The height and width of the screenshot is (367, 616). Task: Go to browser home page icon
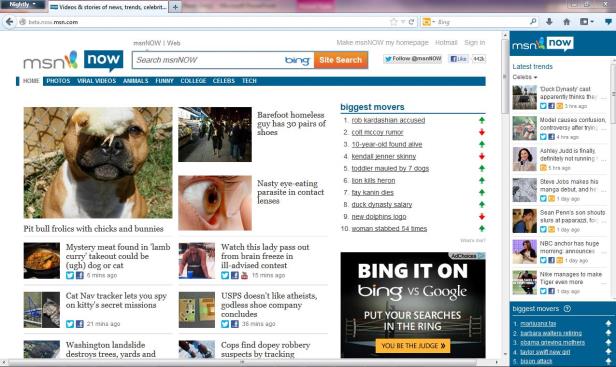coord(566,22)
